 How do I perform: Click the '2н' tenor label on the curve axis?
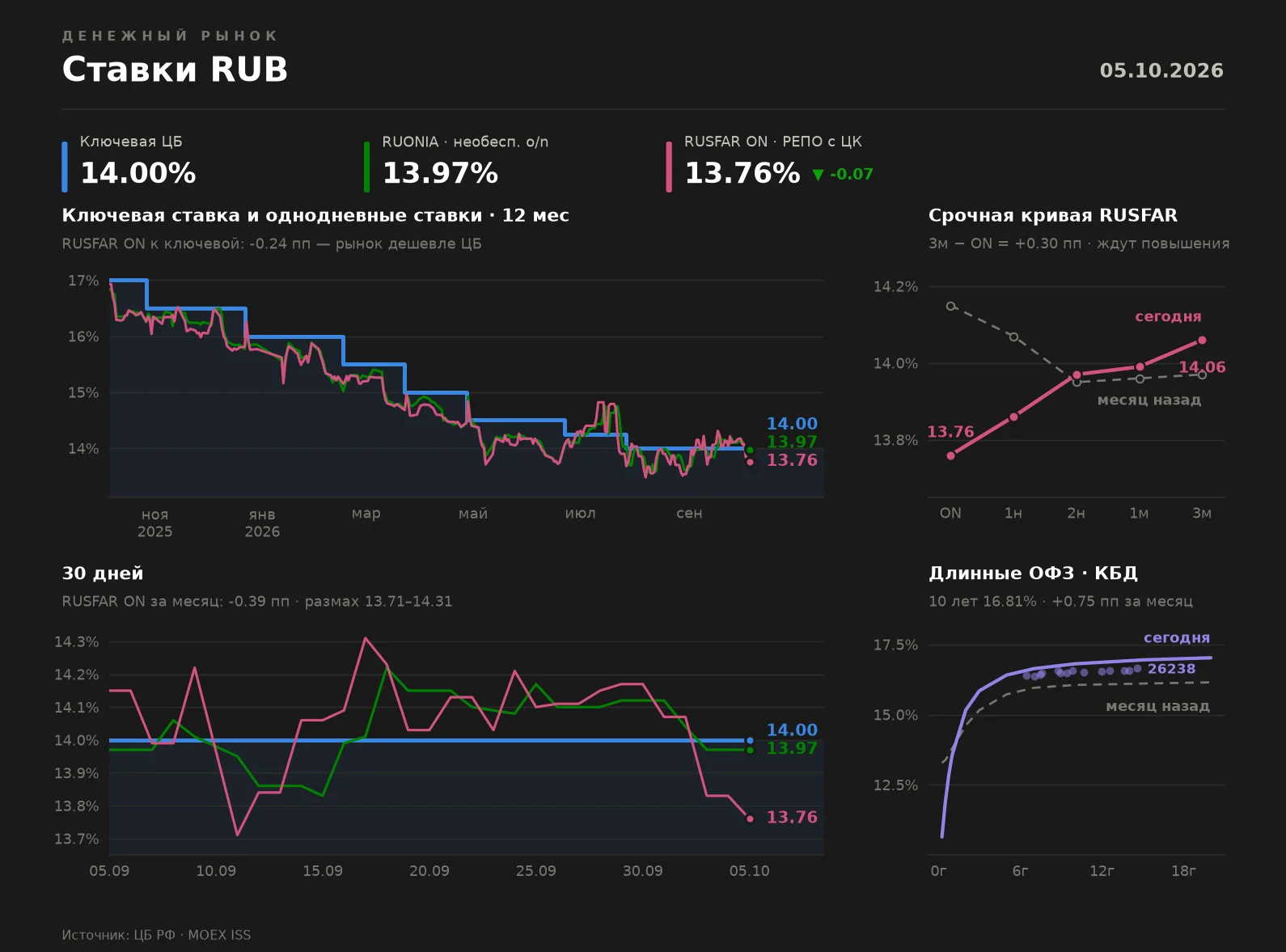[x=1077, y=513]
